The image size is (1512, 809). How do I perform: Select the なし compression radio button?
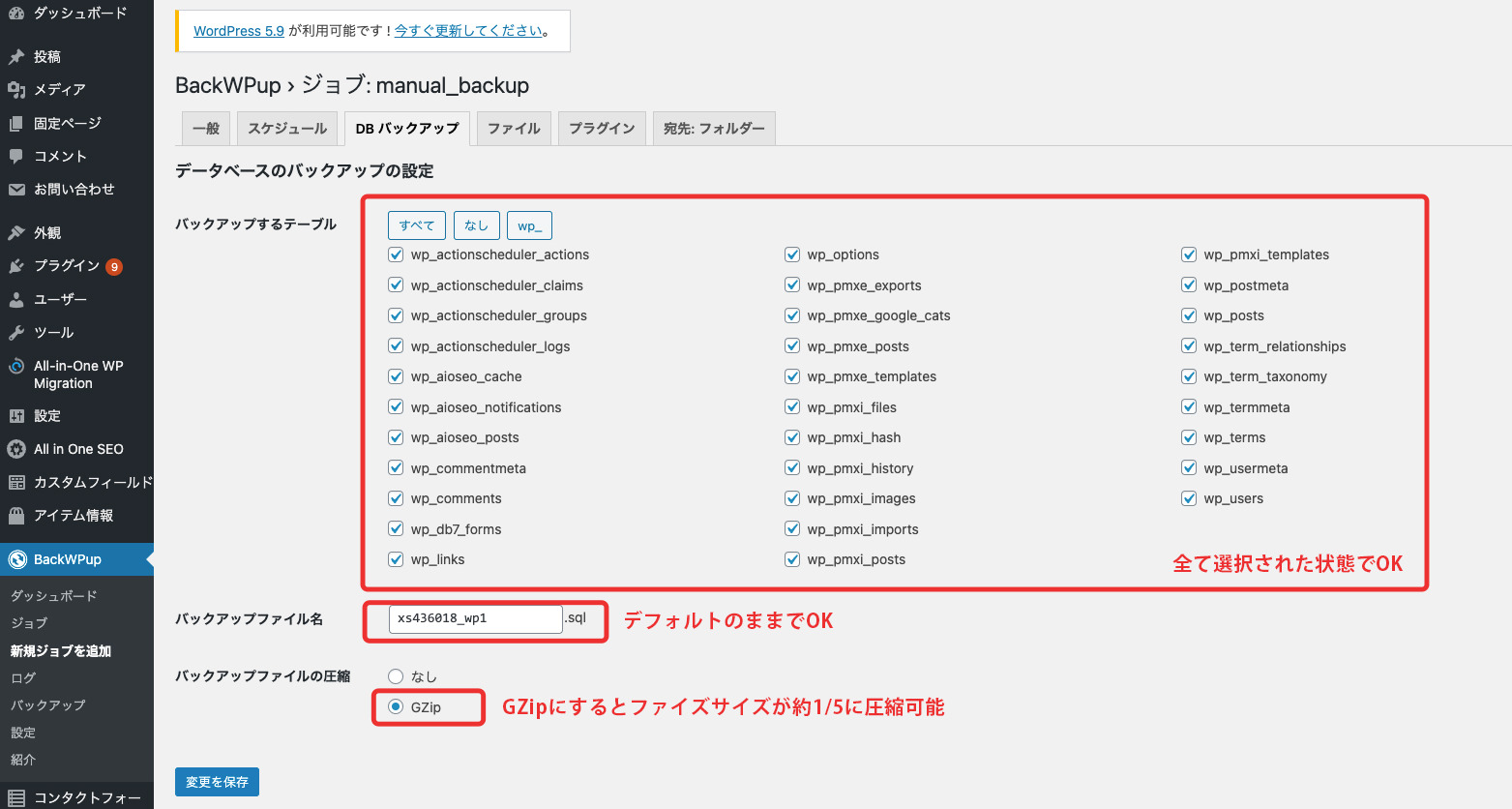[396, 676]
